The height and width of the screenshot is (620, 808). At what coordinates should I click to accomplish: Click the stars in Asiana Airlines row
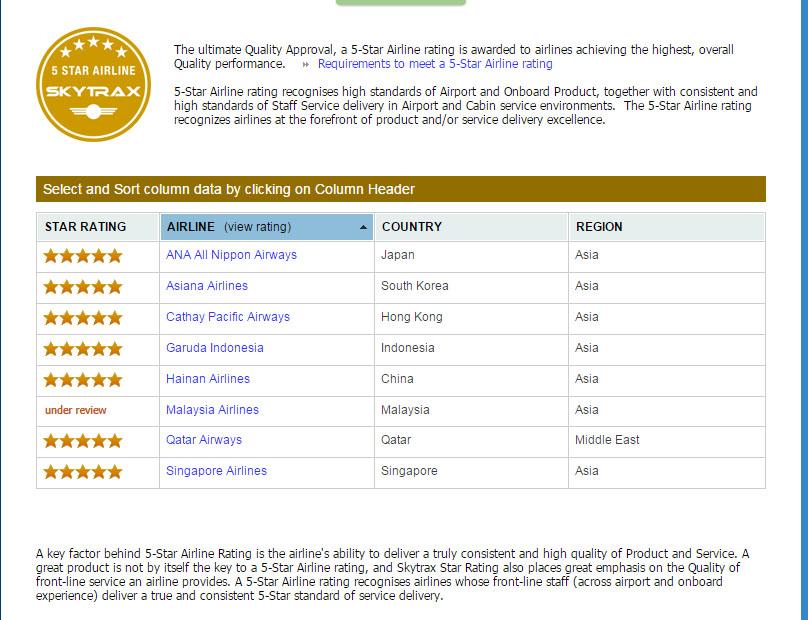point(83,287)
